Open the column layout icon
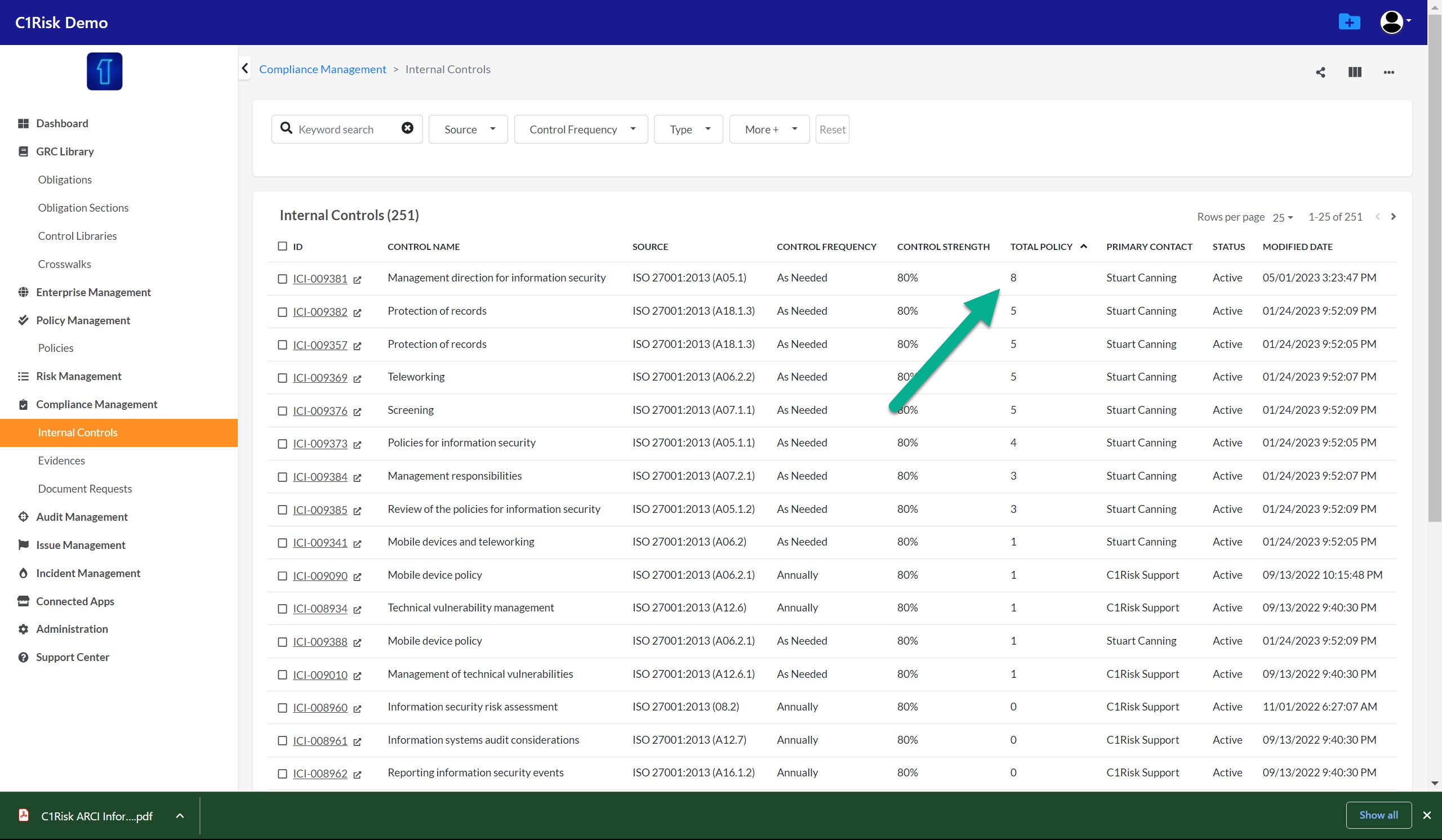Screen dimensions: 1442x840 click(1355, 72)
